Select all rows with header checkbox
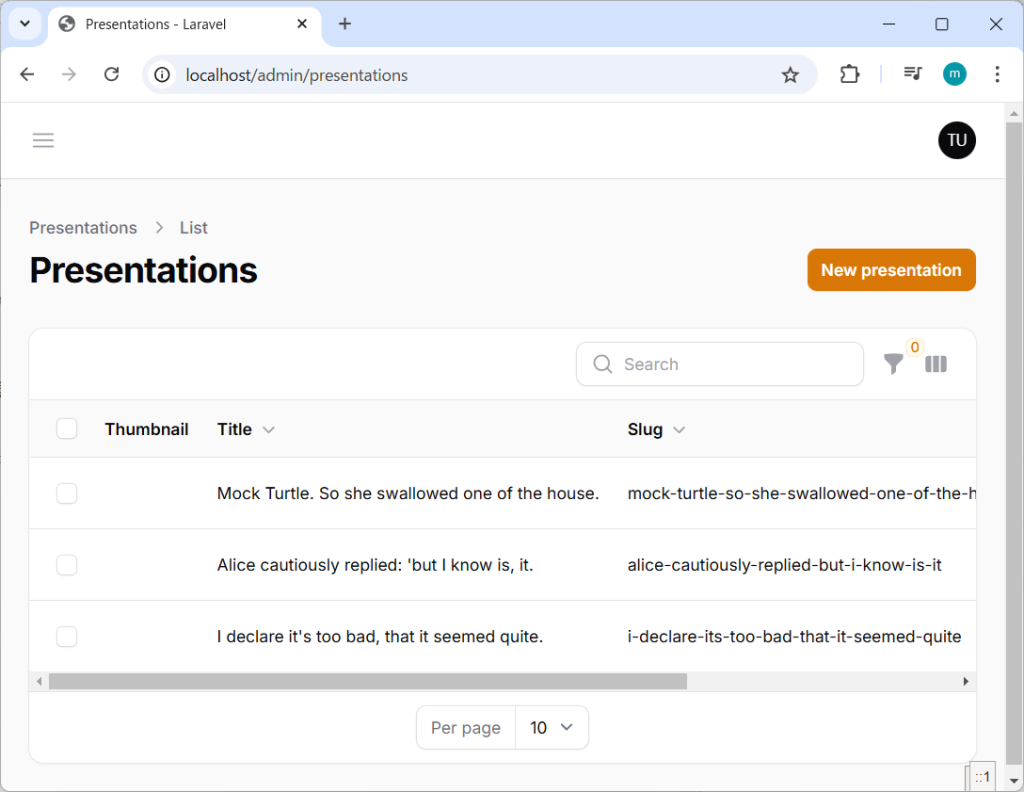The width and height of the screenshot is (1024, 792). tap(67, 429)
